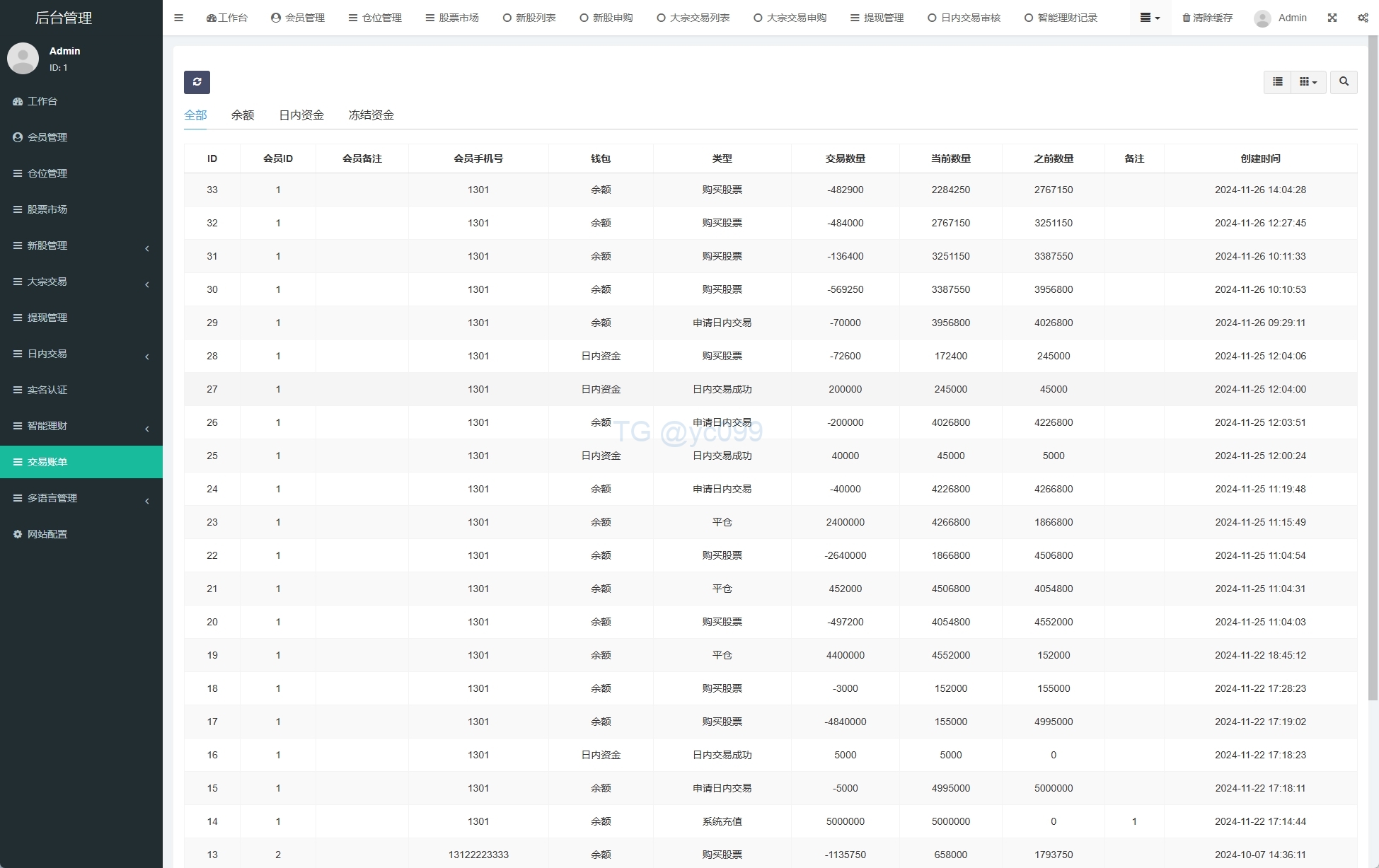Open 网站配置 in the sidebar

(x=47, y=534)
